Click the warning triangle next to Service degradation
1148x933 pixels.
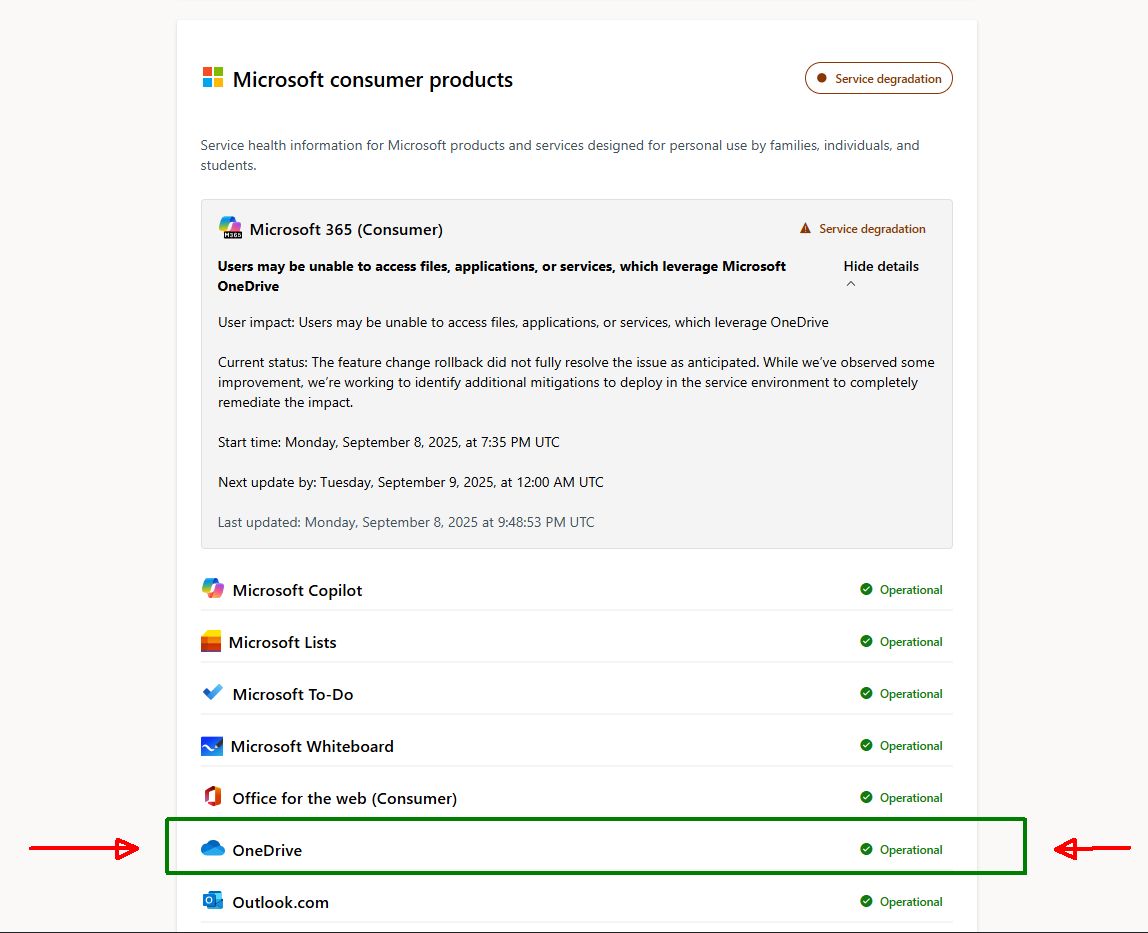point(805,228)
